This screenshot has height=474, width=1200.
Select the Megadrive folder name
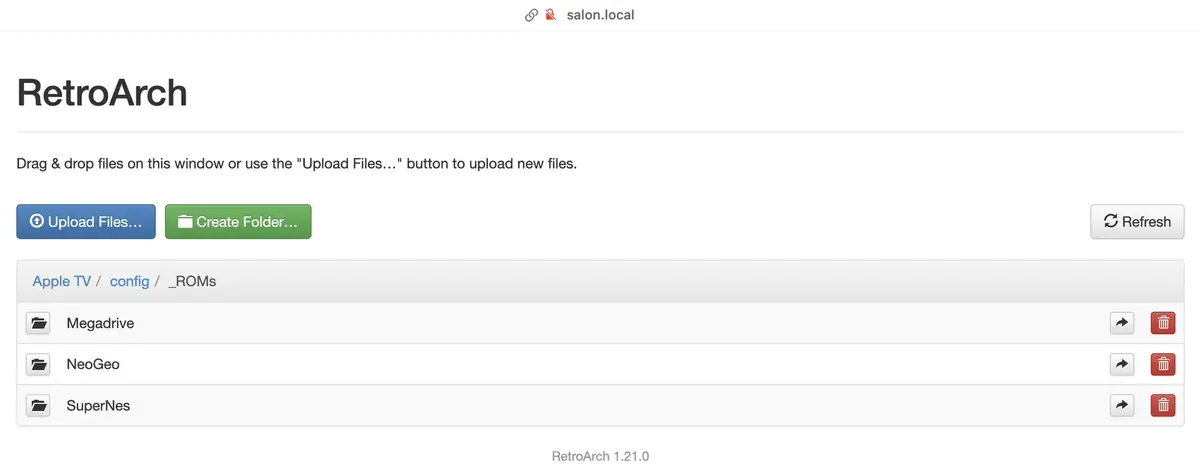(100, 323)
